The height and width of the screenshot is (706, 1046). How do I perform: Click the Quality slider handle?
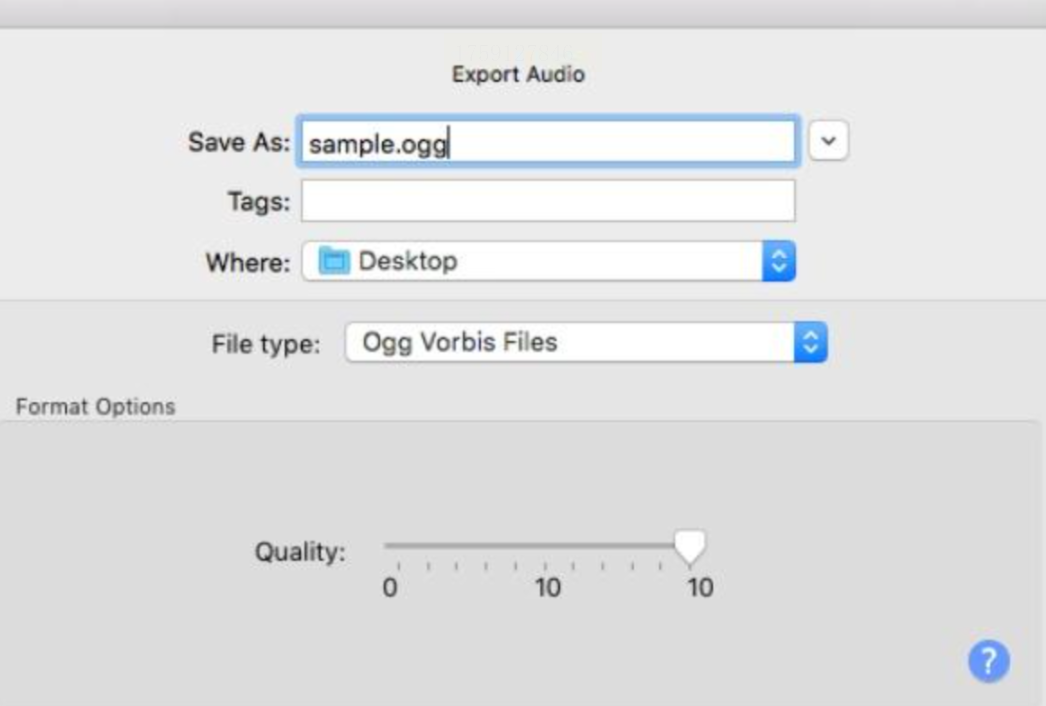[689, 546]
